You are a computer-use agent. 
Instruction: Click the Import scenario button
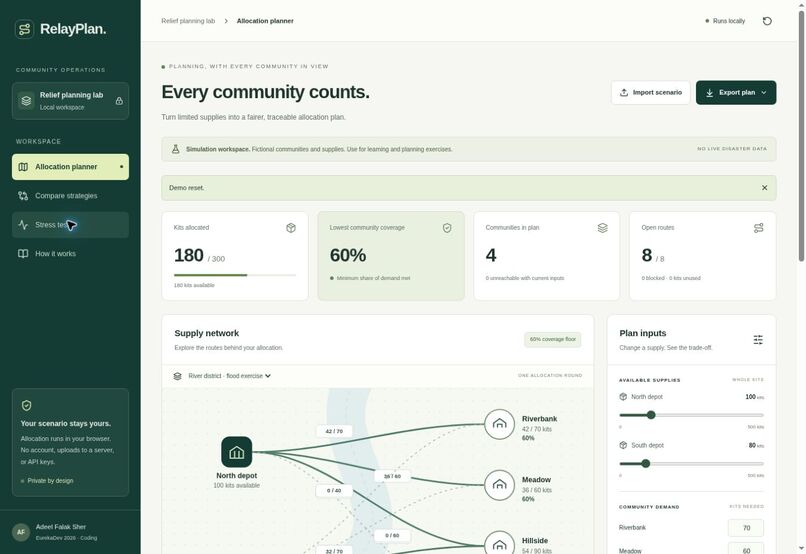[x=651, y=93]
